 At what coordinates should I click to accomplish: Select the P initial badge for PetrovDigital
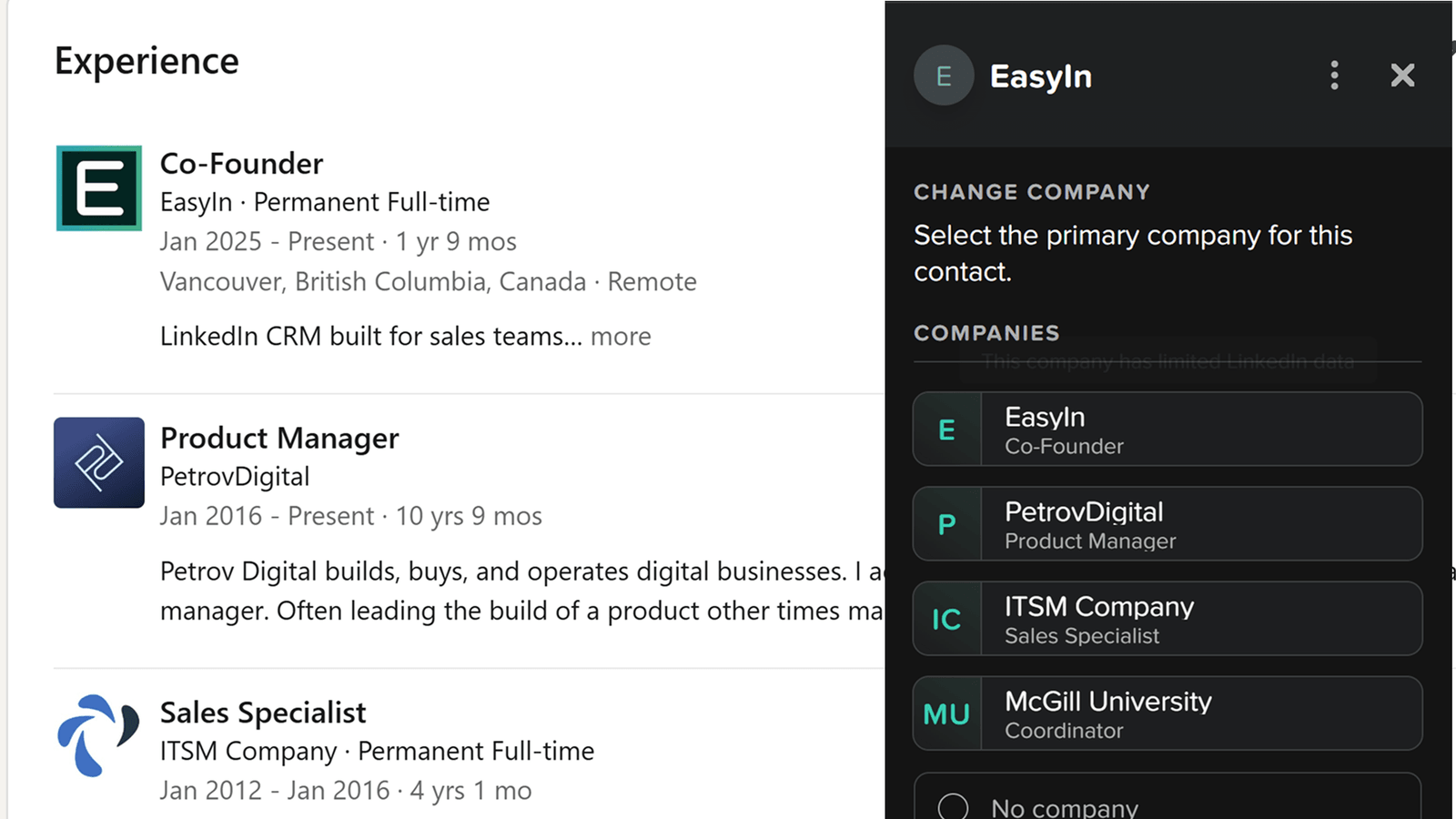pyautogui.click(x=947, y=524)
